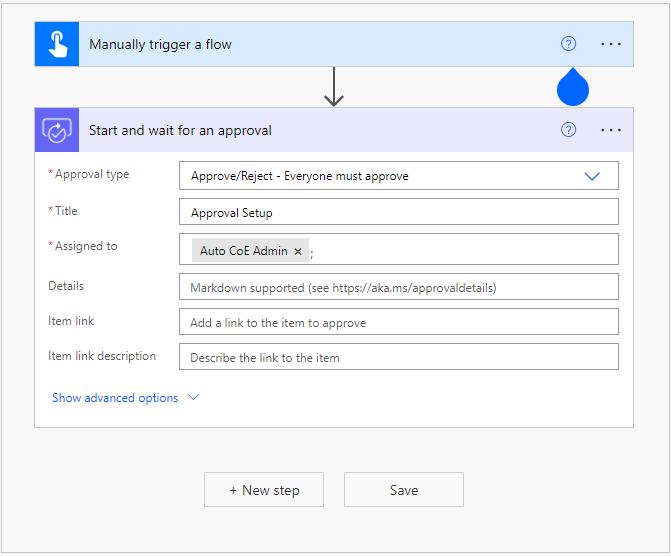Click the Item link description field
671x556 pixels.
(x=398, y=357)
